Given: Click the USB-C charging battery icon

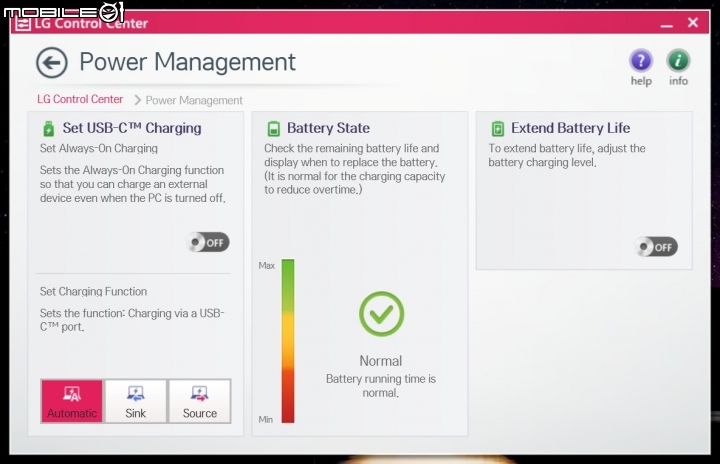Looking at the screenshot, I should coord(49,129).
